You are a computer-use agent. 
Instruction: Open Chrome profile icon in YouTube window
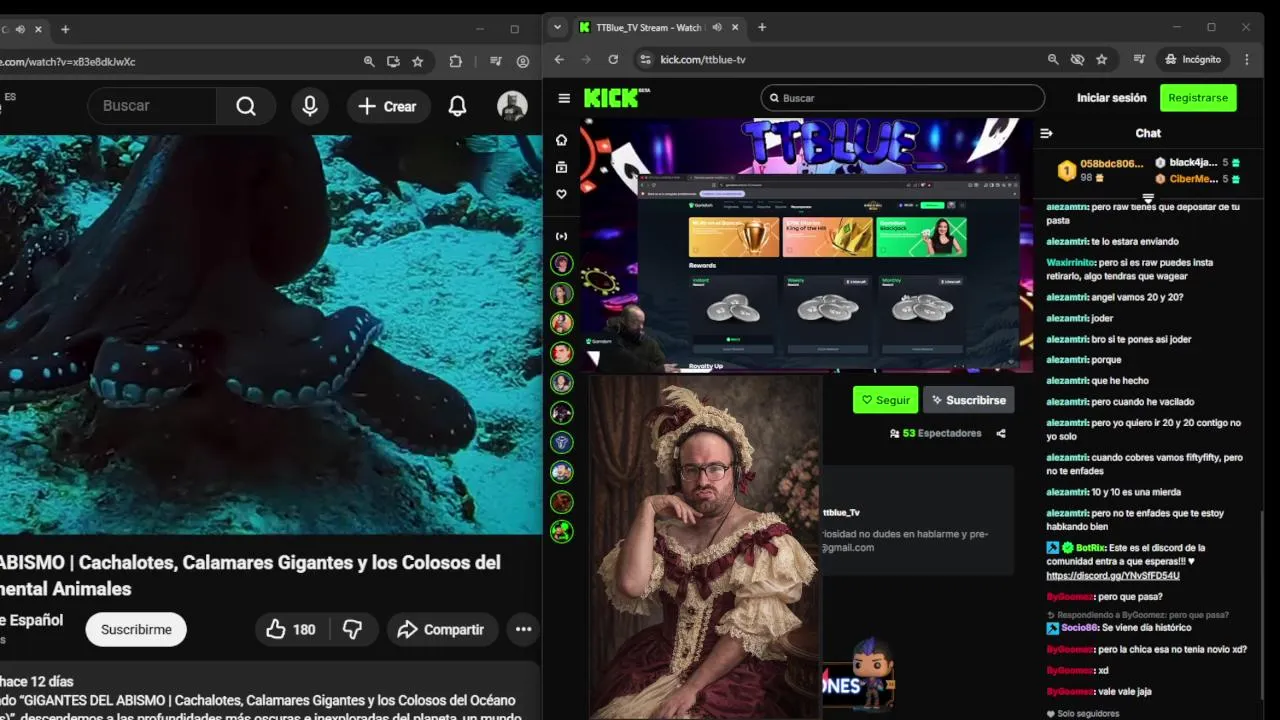[523, 61]
